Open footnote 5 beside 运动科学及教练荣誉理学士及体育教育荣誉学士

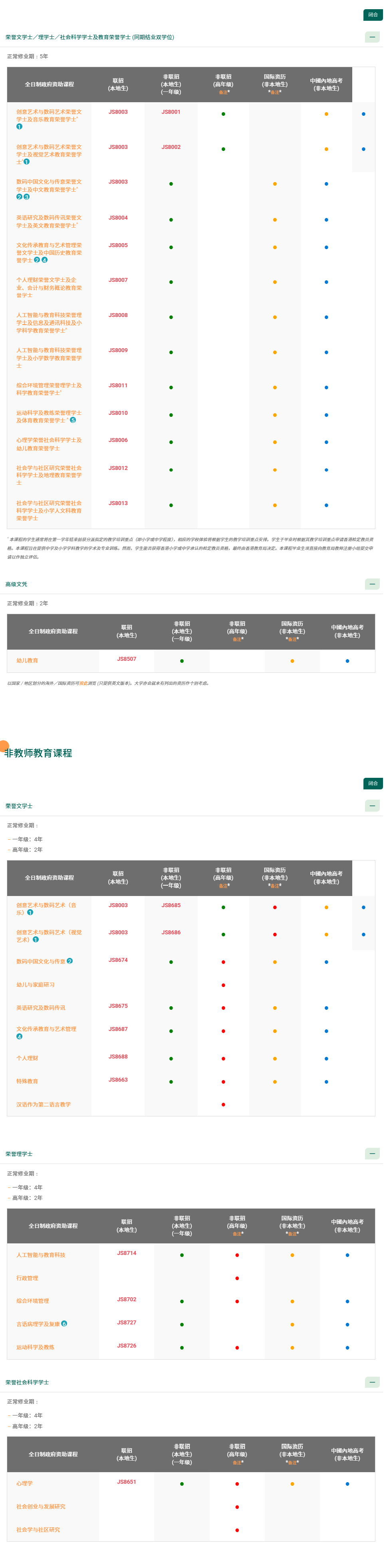coord(73,420)
